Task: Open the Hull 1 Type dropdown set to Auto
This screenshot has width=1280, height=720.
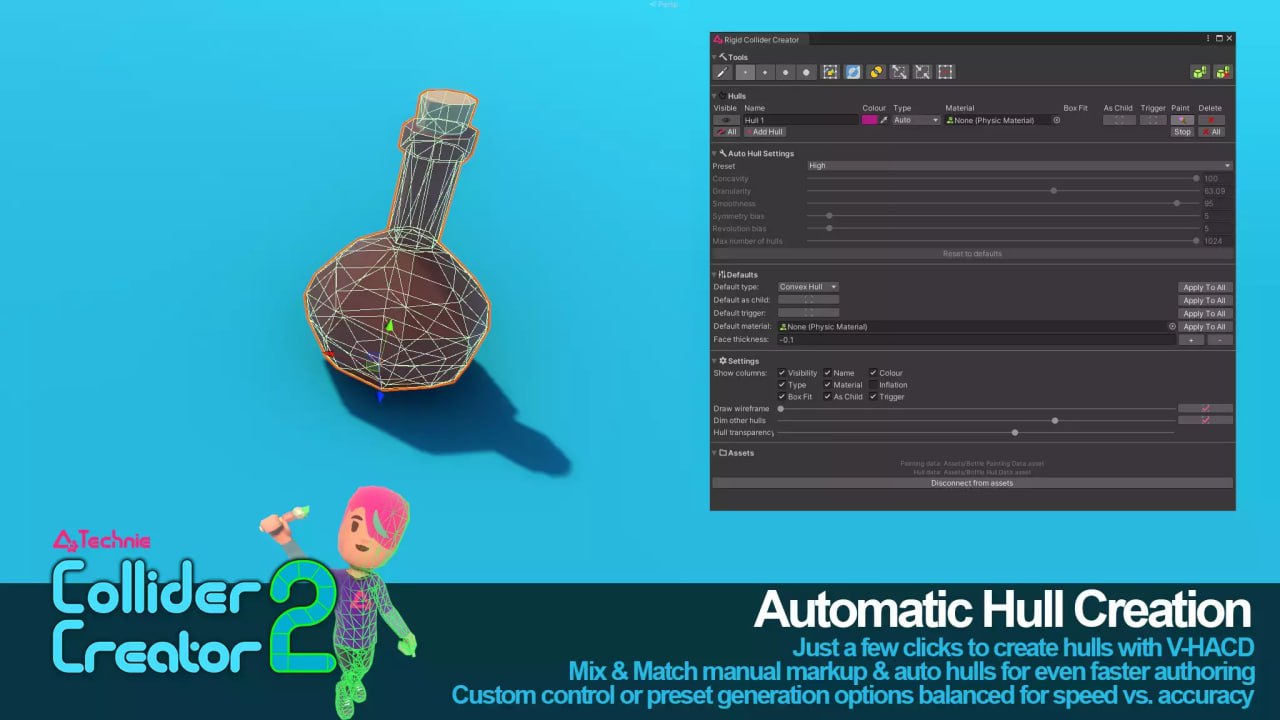Action: 916,120
